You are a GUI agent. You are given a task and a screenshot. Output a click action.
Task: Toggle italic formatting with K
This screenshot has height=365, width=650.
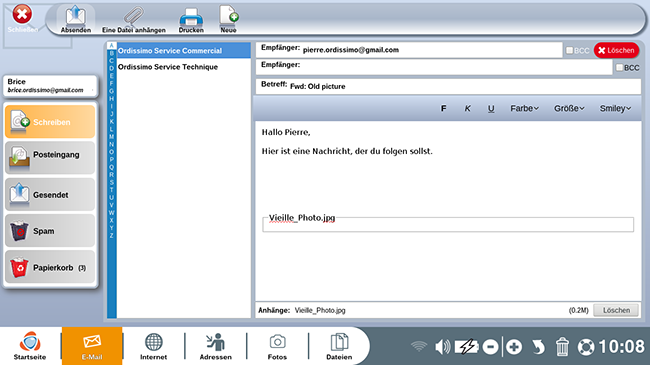pos(467,108)
